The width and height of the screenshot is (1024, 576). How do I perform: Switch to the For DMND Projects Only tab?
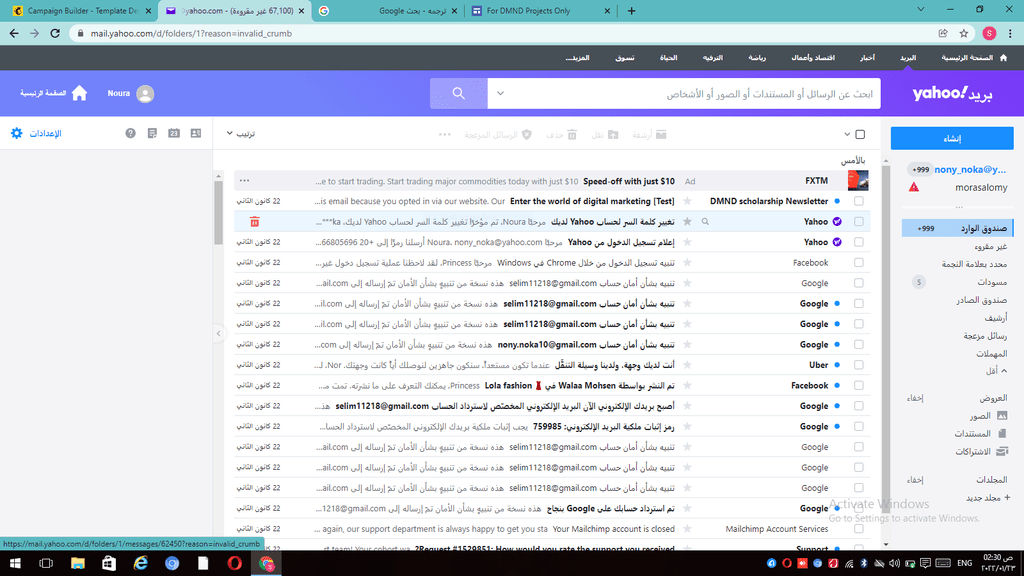coord(541,11)
